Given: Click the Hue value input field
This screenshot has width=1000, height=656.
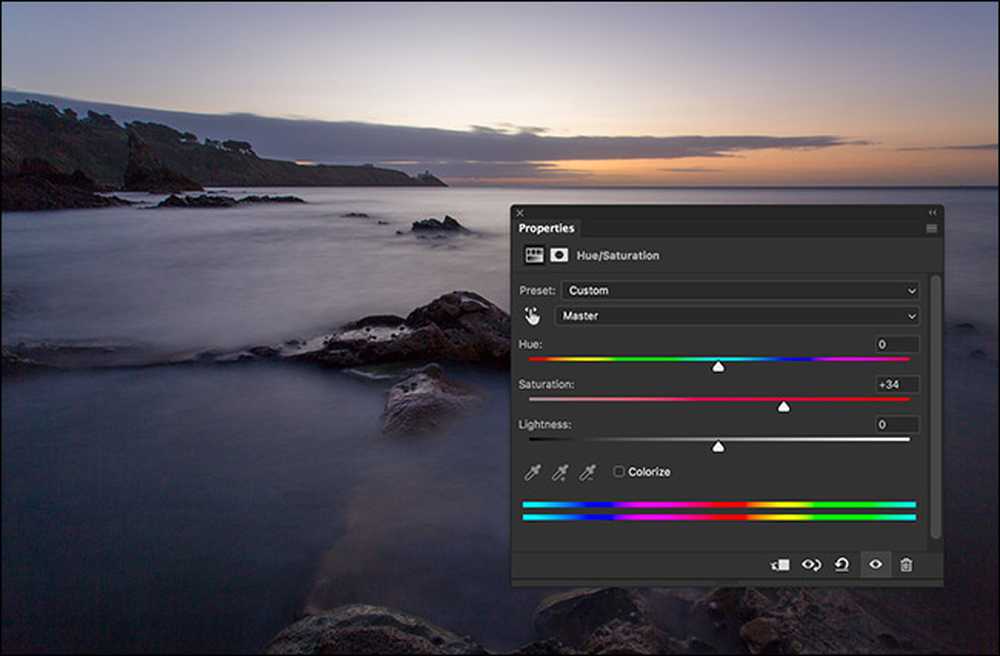Looking at the screenshot, I should coord(897,344).
